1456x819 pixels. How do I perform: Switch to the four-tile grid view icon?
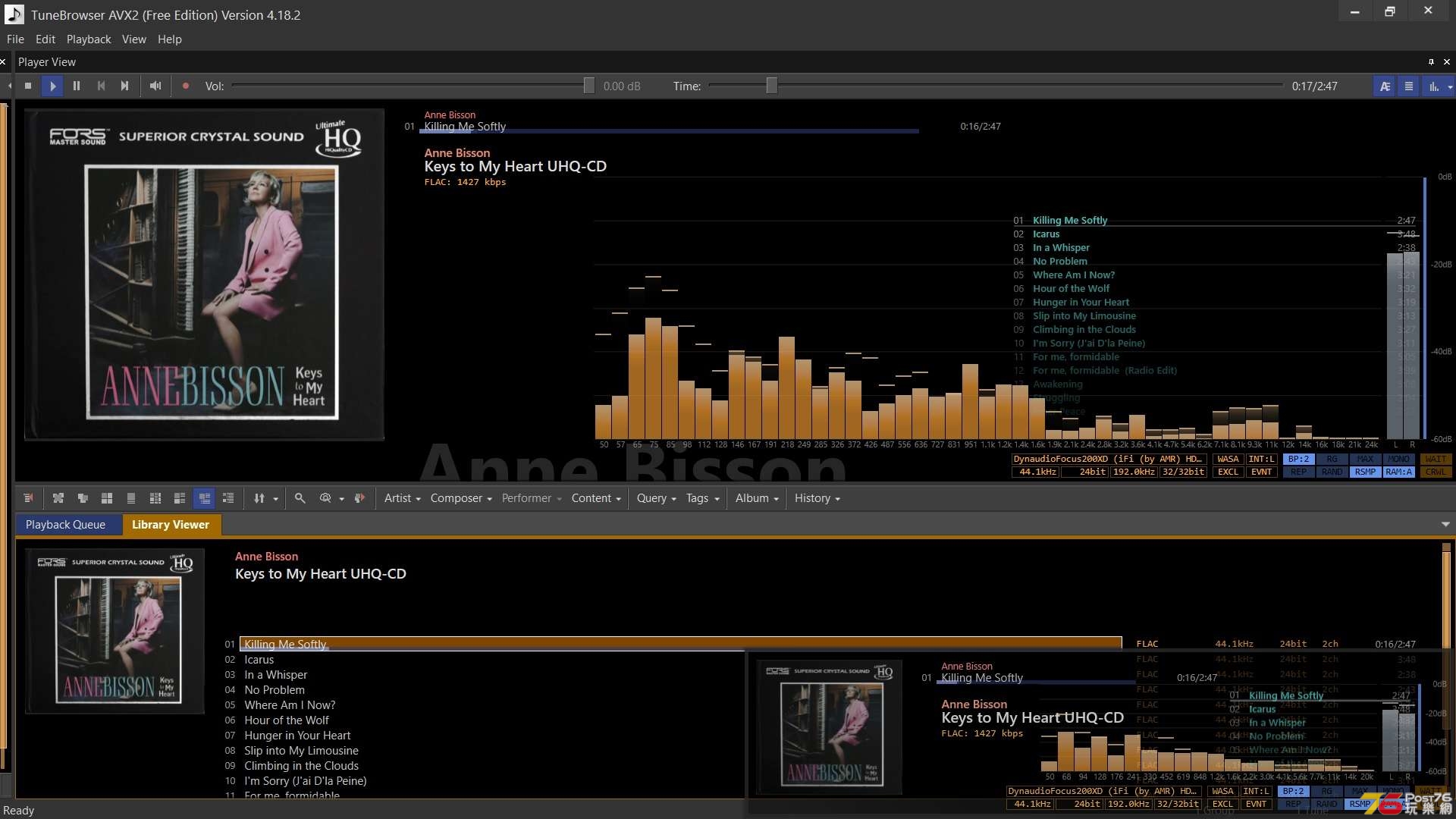[107, 498]
